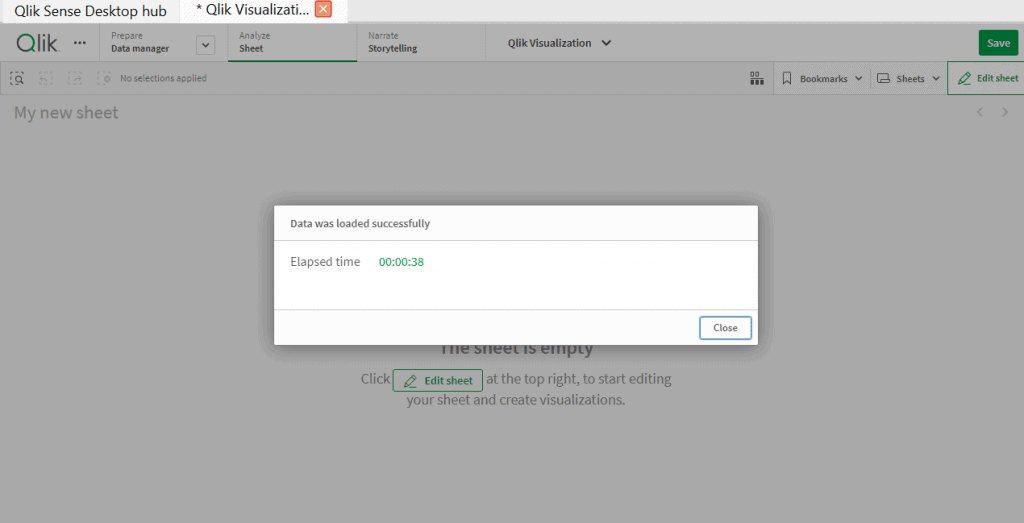This screenshot has width=1024, height=523.
Task: Click the Data was loaded successfully heading
Action: point(360,223)
